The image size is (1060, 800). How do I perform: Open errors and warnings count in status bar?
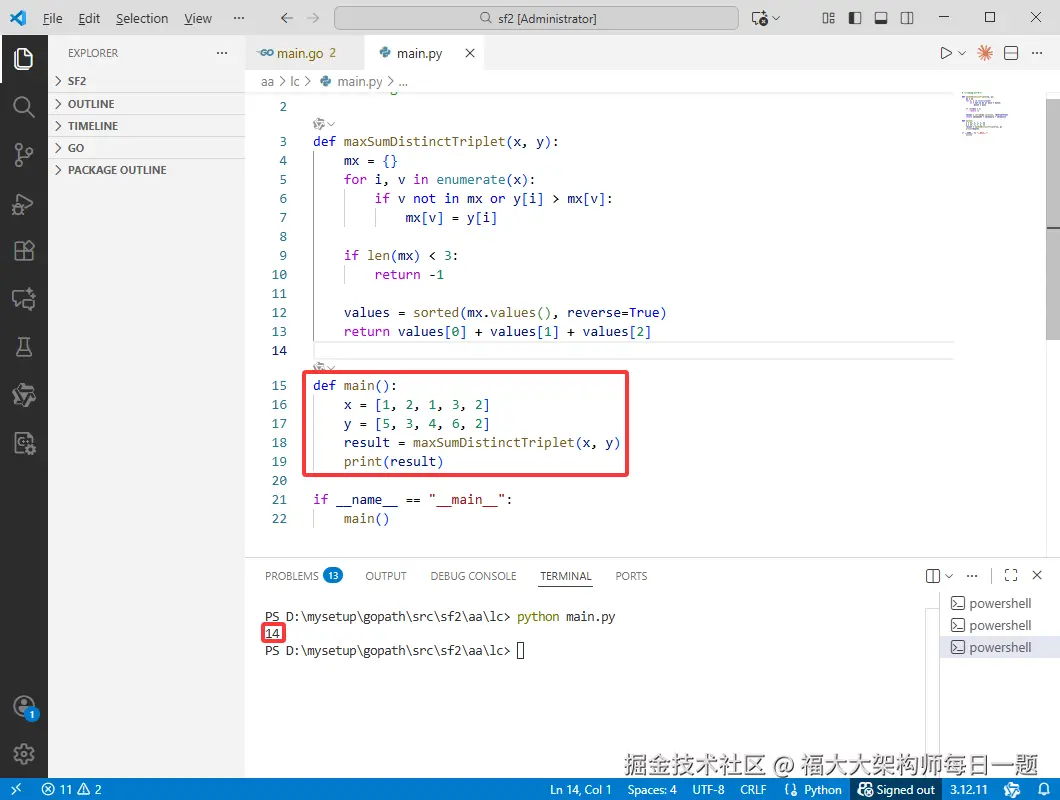[72, 789]
